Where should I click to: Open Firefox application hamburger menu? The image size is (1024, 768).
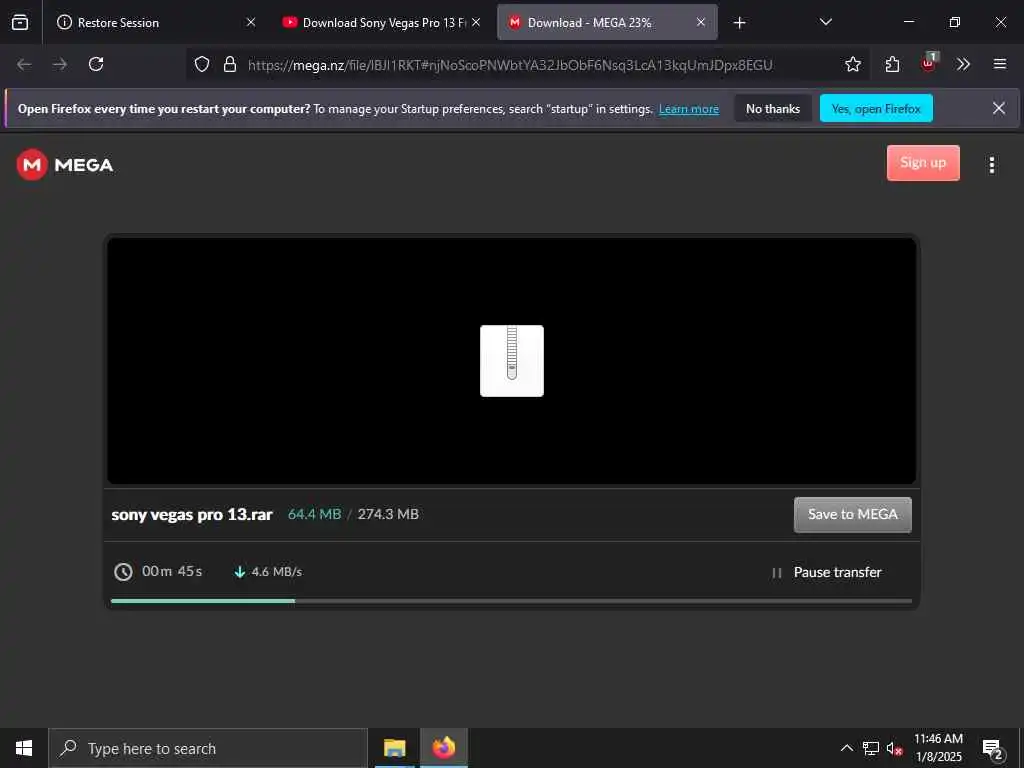click(x=999, y=64)
